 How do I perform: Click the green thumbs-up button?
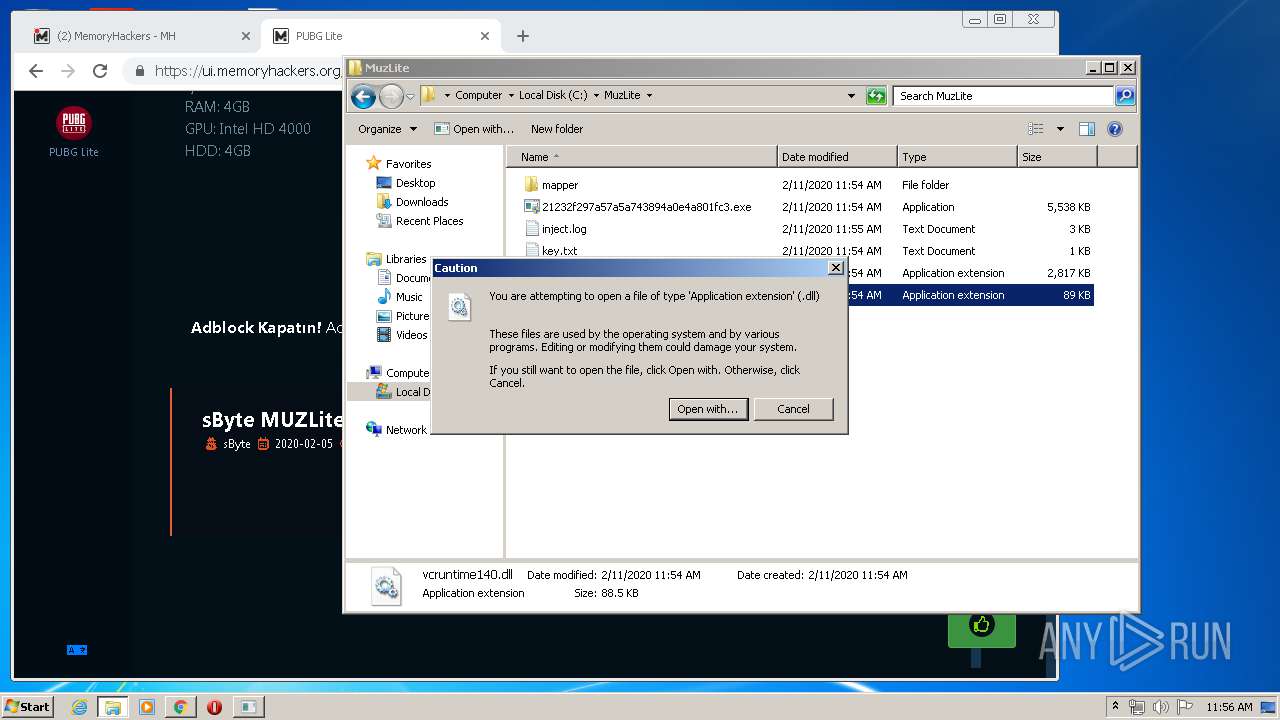click(982, 627)
